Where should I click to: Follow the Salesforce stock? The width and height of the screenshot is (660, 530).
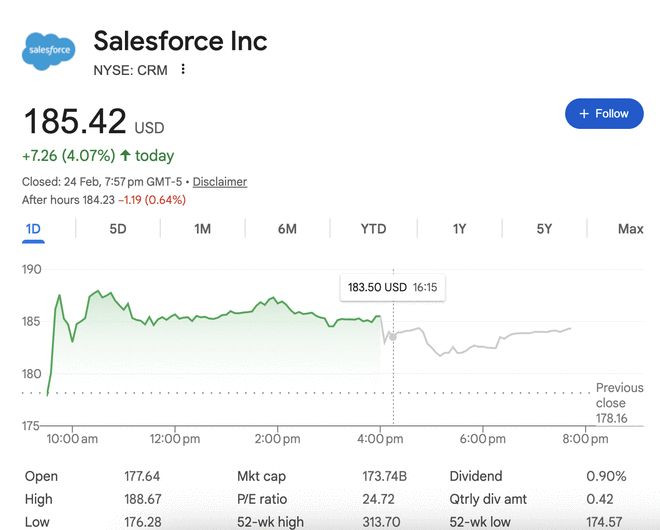603,113
